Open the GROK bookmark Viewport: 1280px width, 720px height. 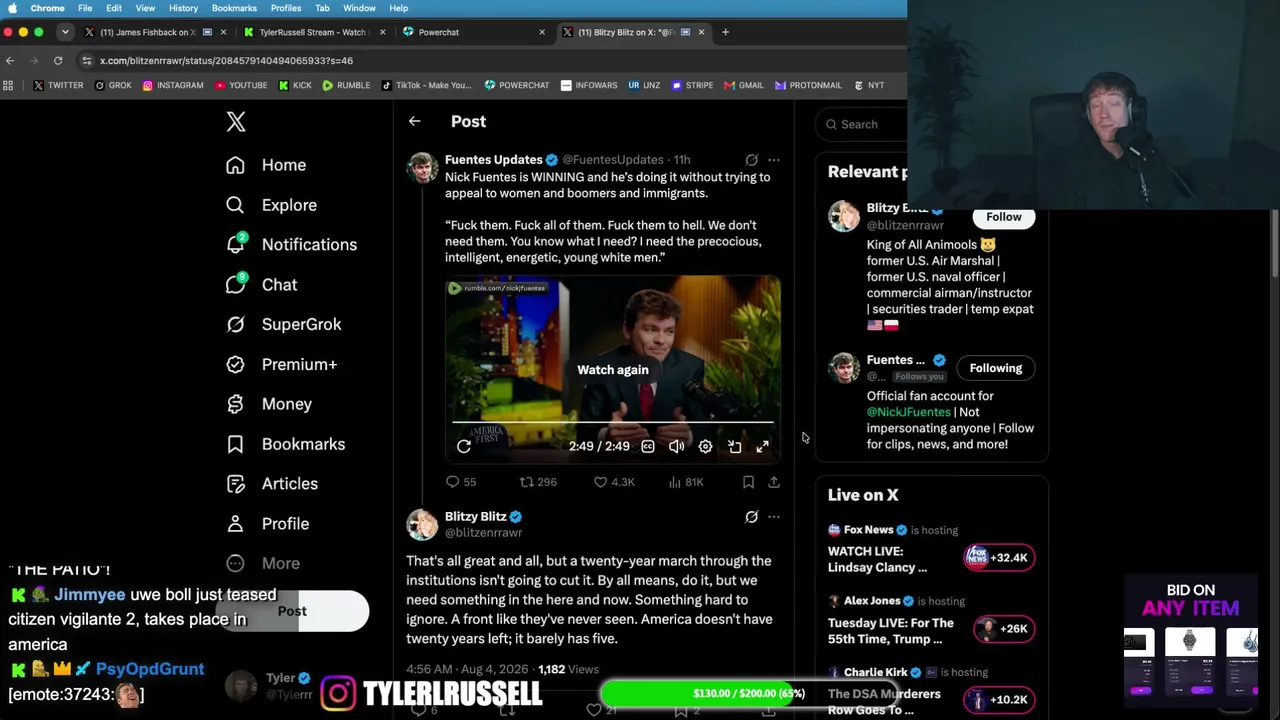click(113, 85)
